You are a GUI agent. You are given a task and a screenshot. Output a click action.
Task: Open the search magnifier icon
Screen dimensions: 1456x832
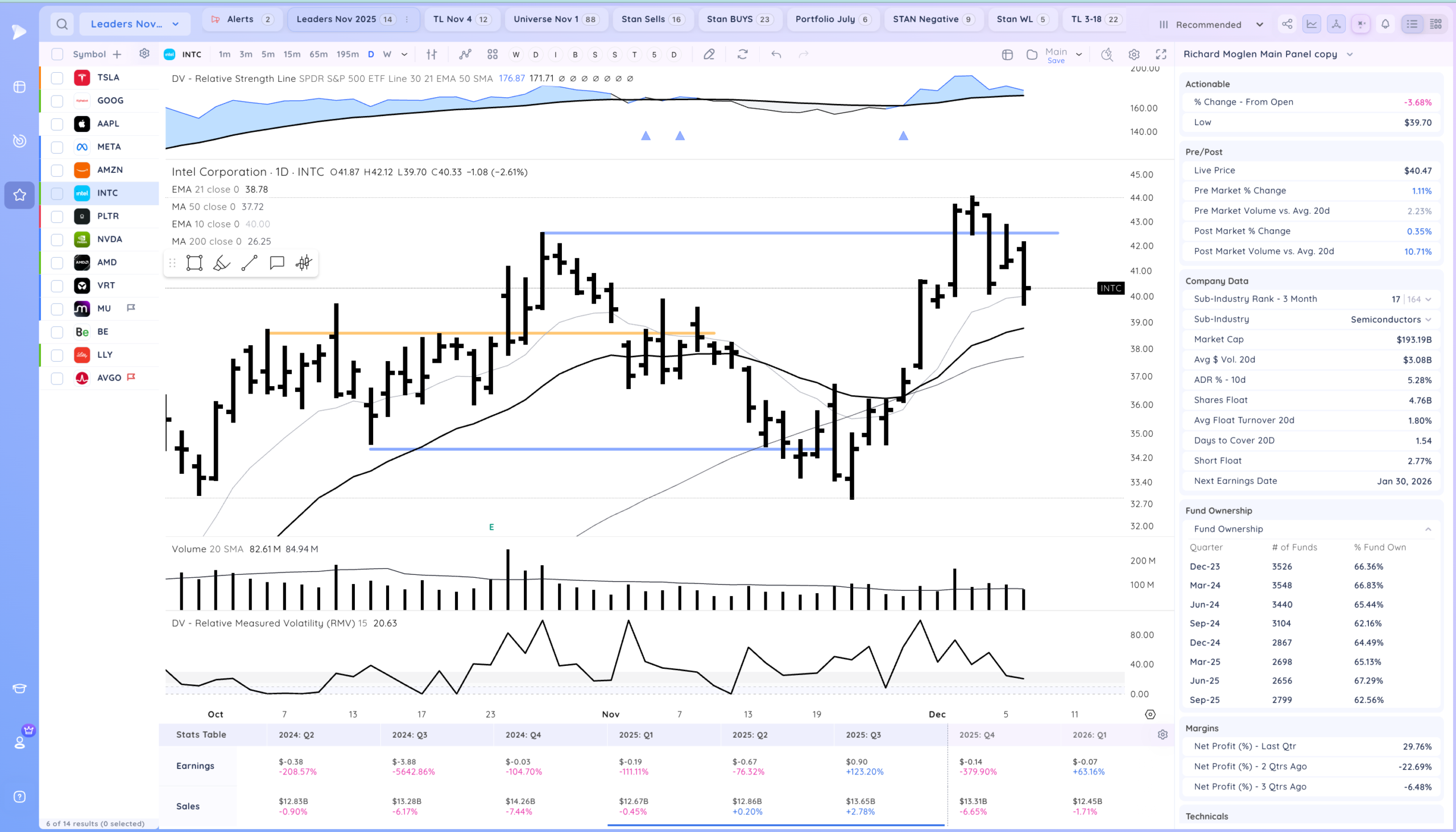63,24
